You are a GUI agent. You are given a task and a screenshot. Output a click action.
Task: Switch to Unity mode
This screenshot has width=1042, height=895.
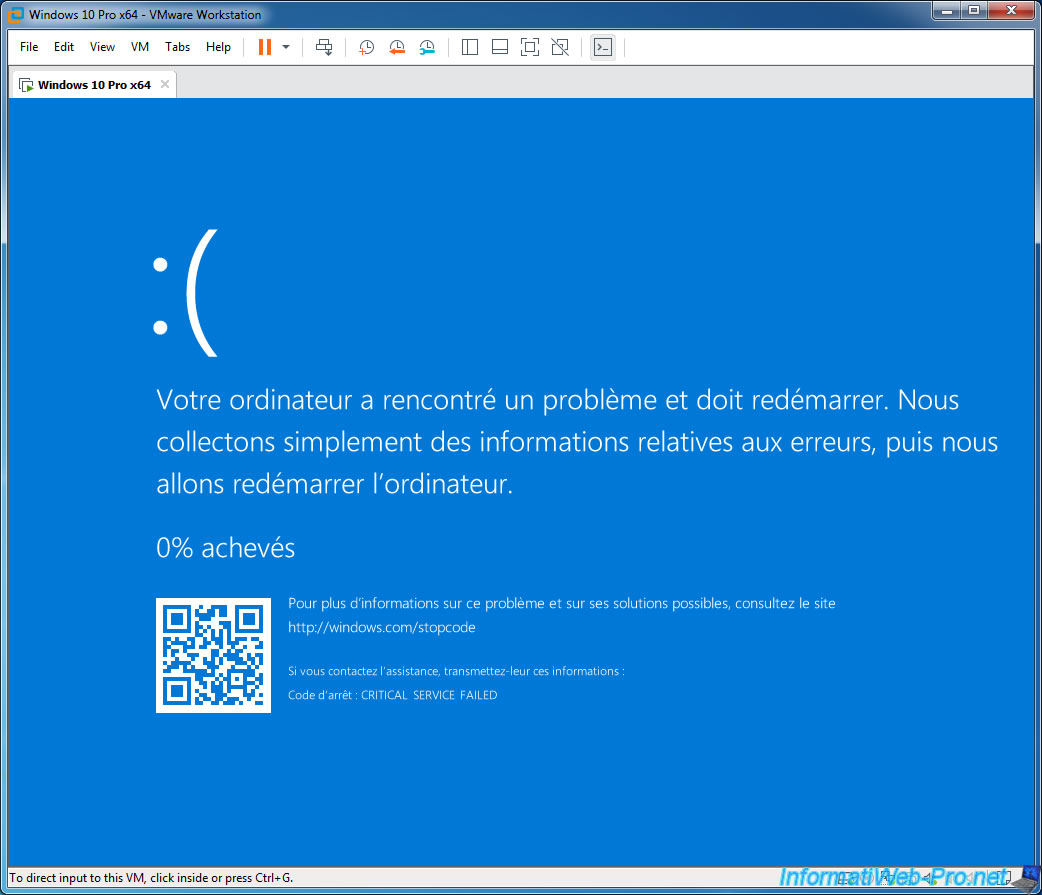point(560,47)
